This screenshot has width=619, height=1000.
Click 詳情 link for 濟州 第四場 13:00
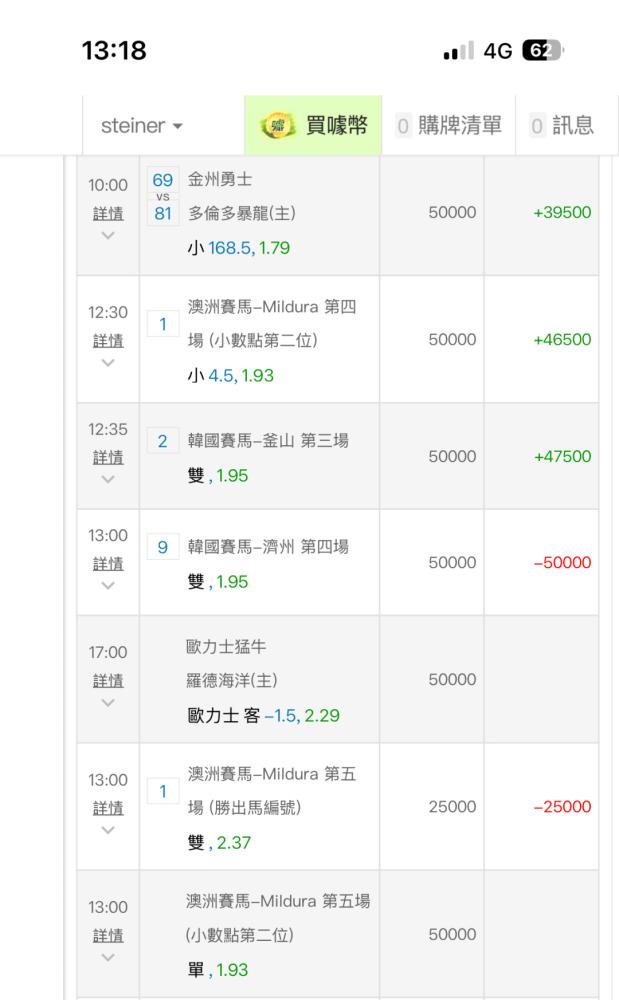[108, 564]
